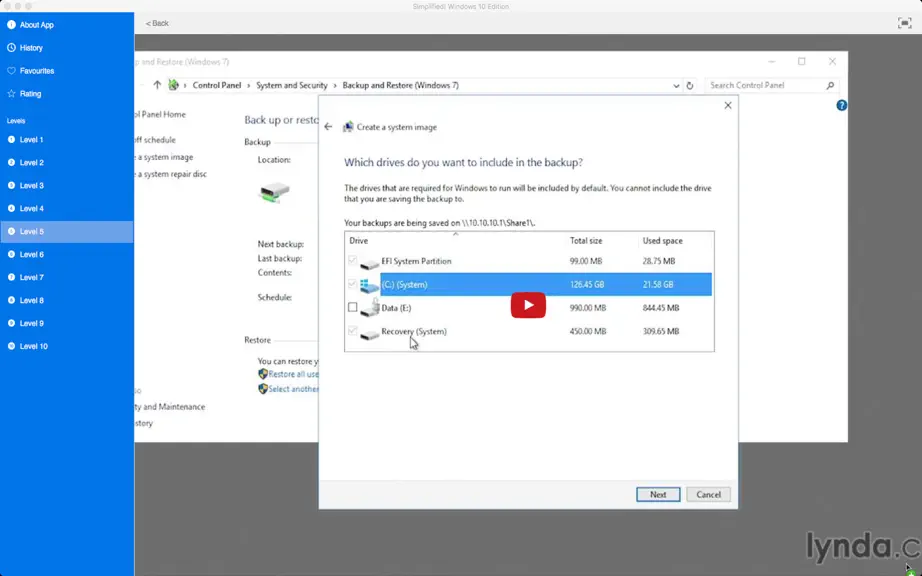922x576 pixels.
Task: Click the 28.75 MB used space cell
Action: [x=659, y=261]
